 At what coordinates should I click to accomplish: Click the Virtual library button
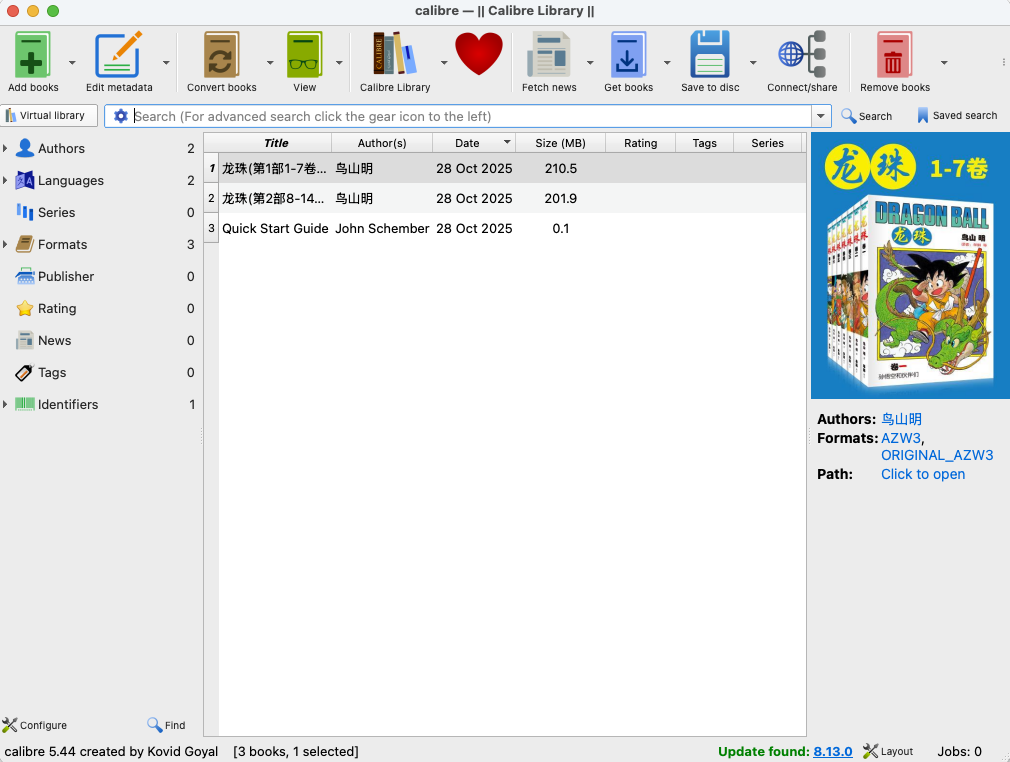[50, 116]
